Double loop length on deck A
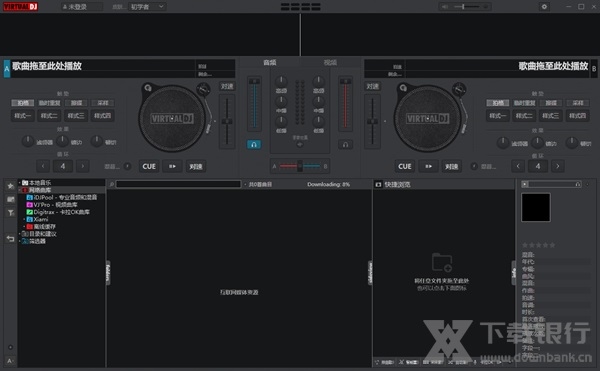The width and height of the screenshot is (600, 371). tap(83, 166)
